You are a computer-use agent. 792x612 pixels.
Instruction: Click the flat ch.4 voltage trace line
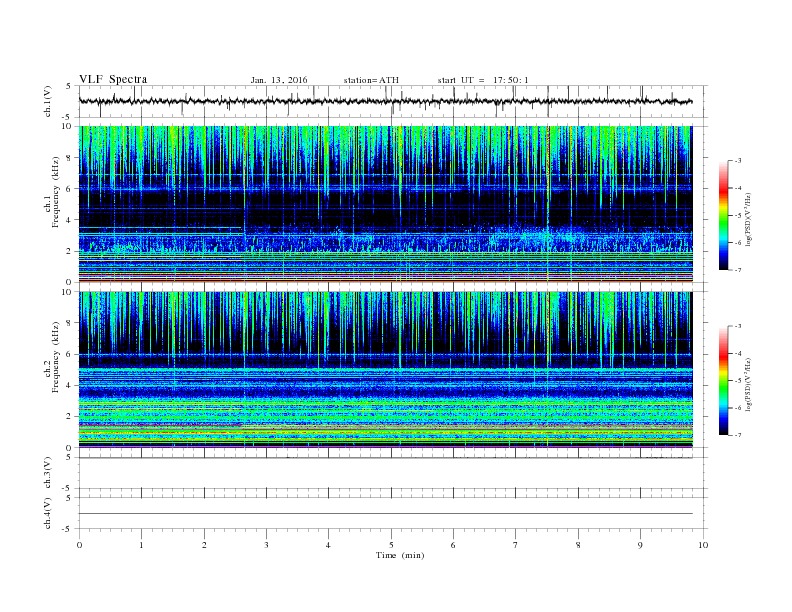click(385, 514)
